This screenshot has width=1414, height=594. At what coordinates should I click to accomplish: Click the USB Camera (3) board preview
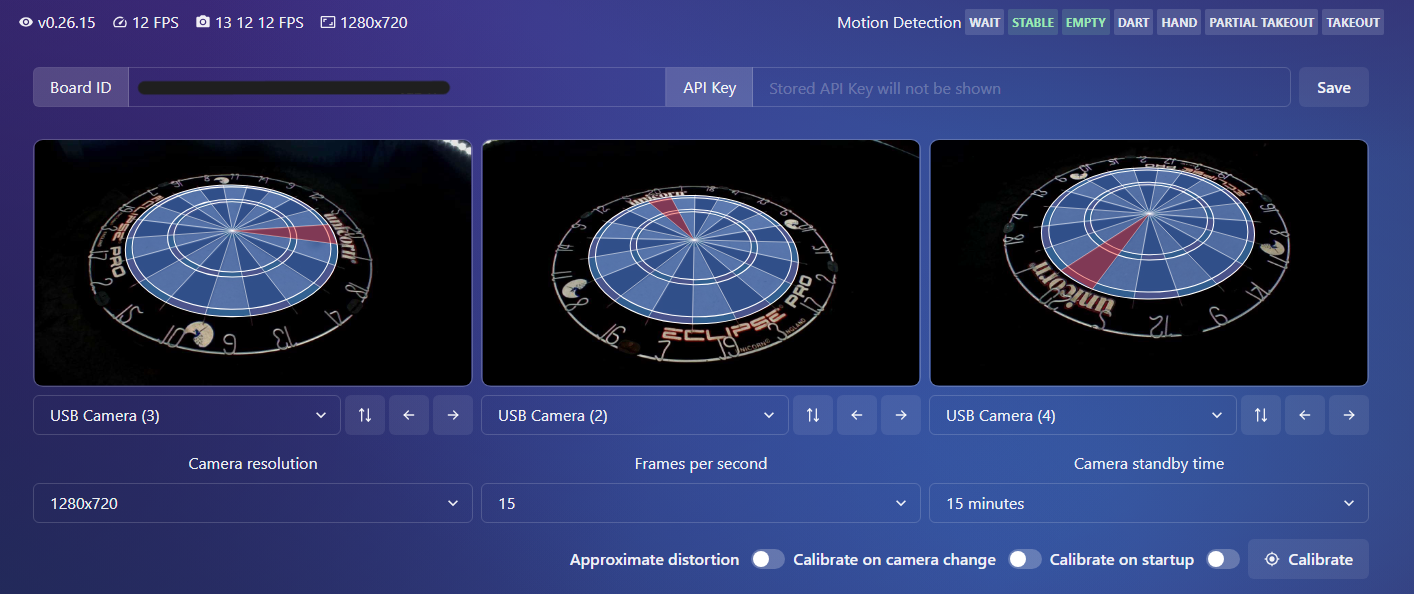coord(253,262)
